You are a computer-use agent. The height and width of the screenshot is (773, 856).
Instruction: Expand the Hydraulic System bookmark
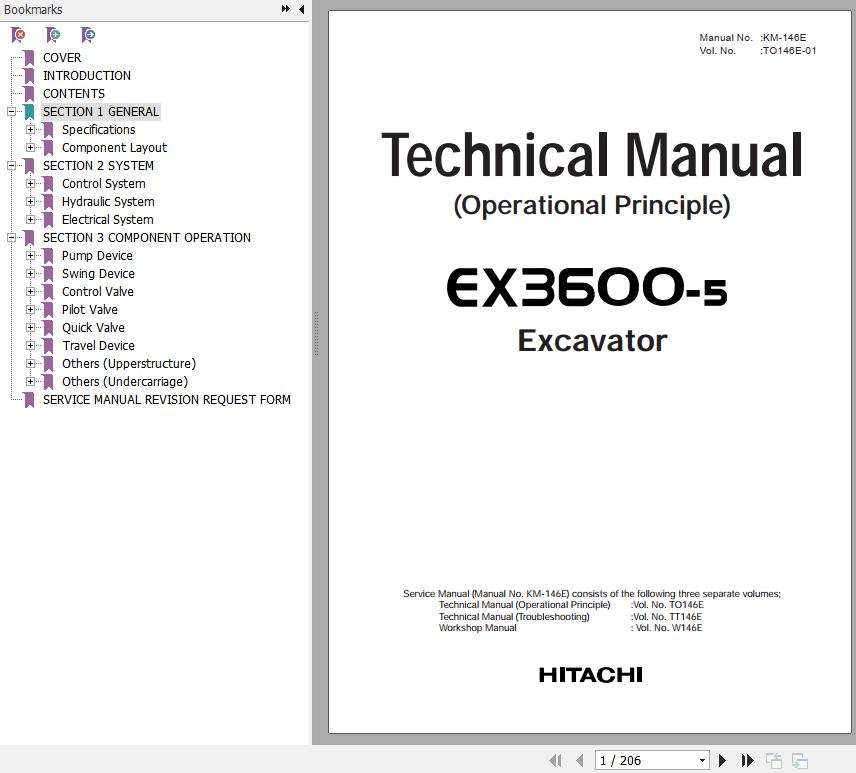click(x=31, y=201)
